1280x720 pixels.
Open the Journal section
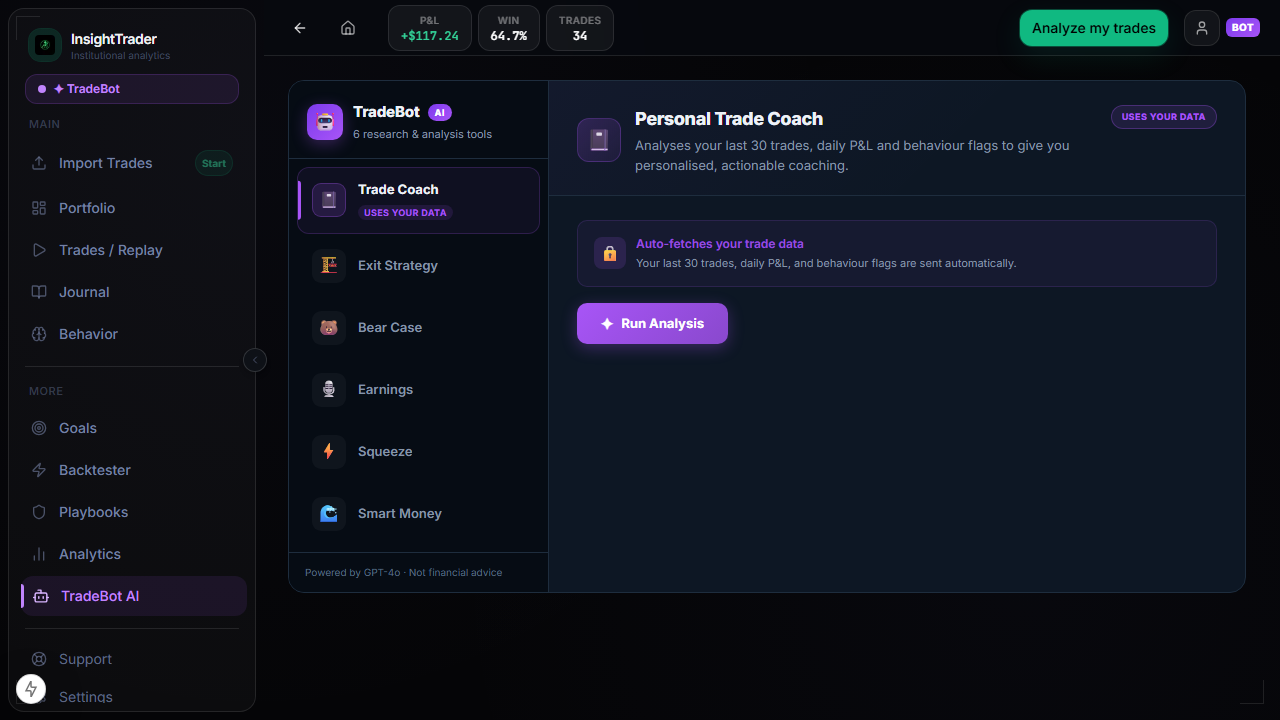pyautogui.click(x=84, y=292)
